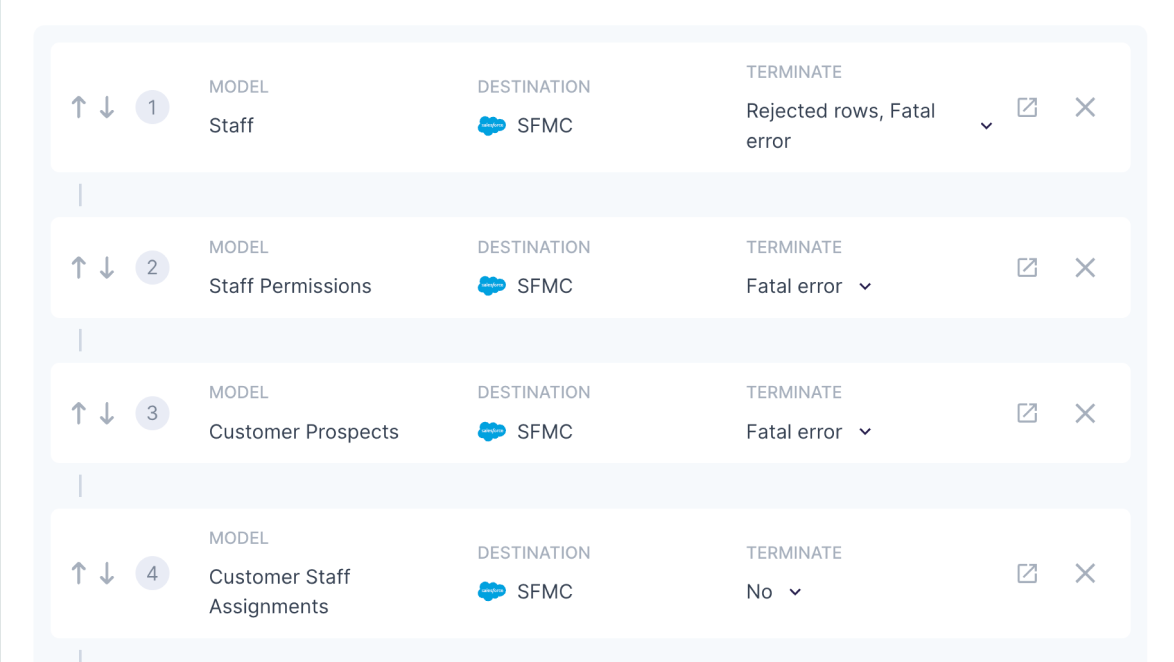Move Customer Staff Assignments up
The height and width of the screenshot is (662, 1174).
click(x=79, y=573)
